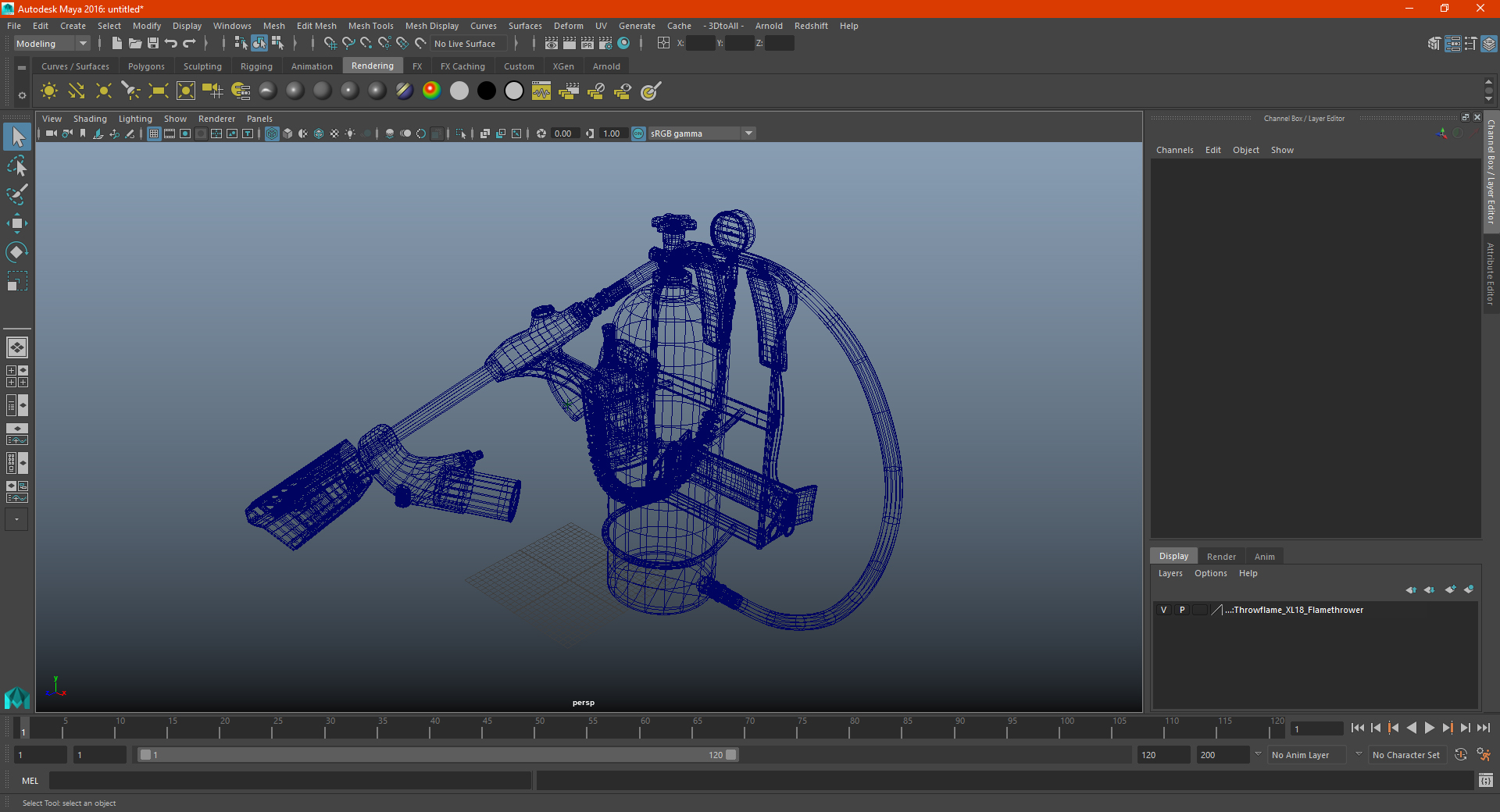
Task: Open the File menu
Action: point(14,26)
